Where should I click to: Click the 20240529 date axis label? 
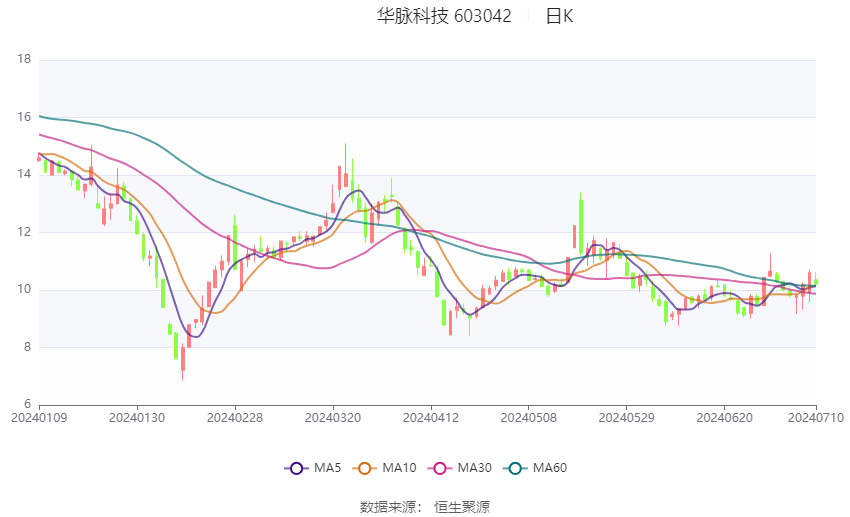[627, 418]
